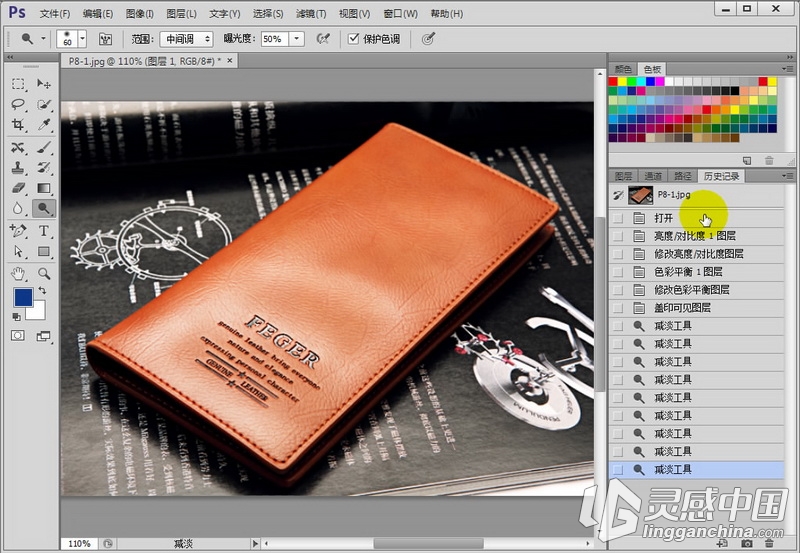This screenshot has width=800, height=553.
Task: Open the 范围 中间调 dropdown
Action: pos(186,39)
